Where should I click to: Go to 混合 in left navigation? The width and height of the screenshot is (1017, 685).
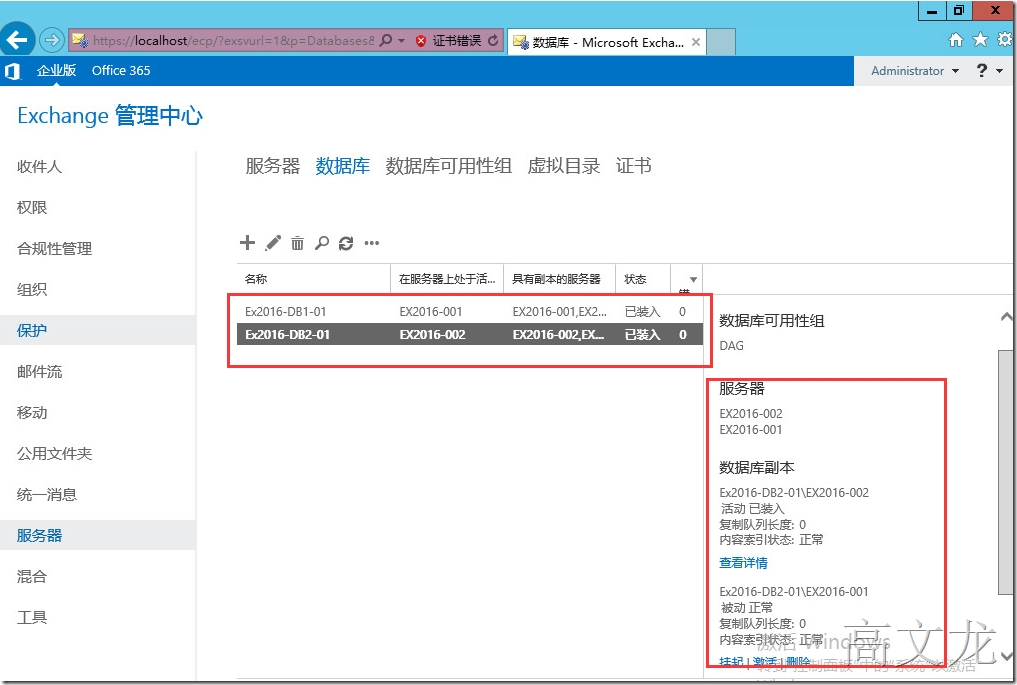point(32,576)
